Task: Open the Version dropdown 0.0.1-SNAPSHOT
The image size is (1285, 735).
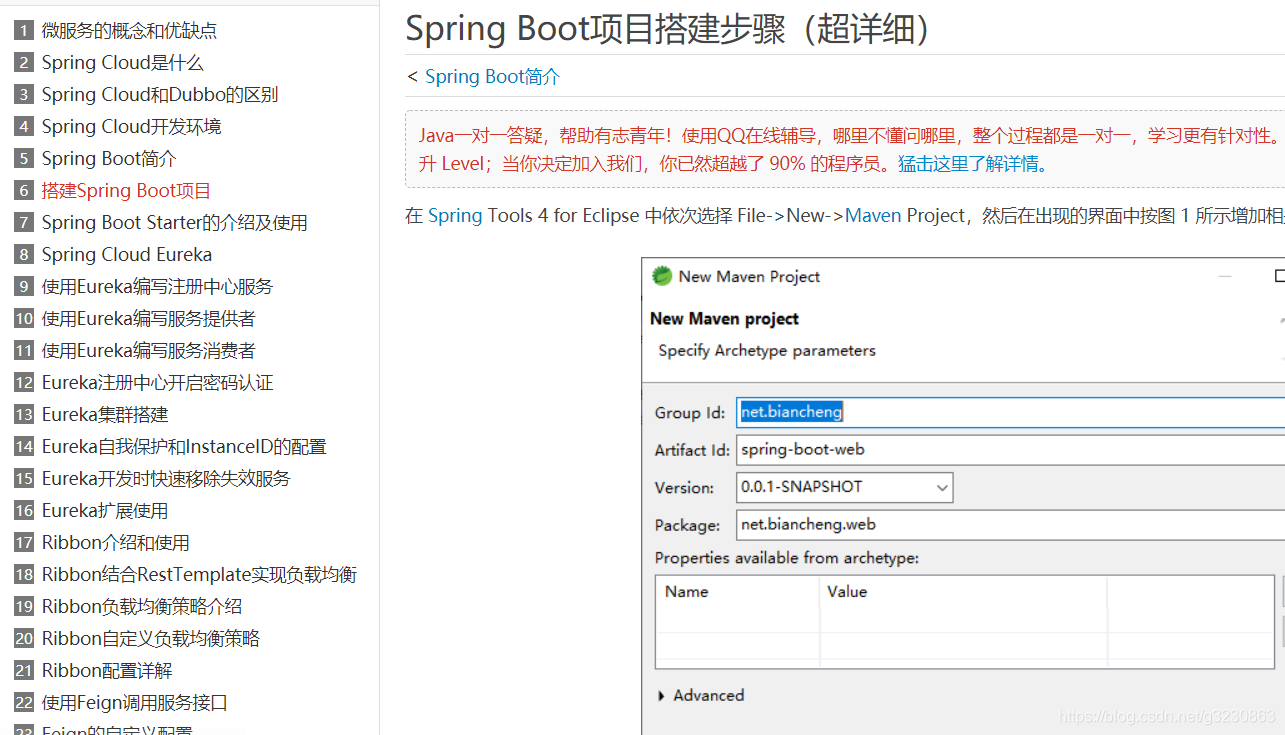Action: (845, 487)
